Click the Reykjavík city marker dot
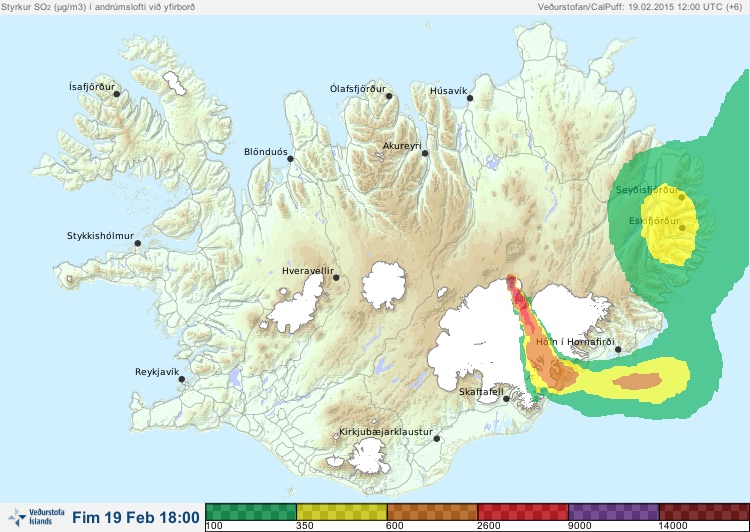The height and width of the screenshot is (532, 750). click(182, 379)
